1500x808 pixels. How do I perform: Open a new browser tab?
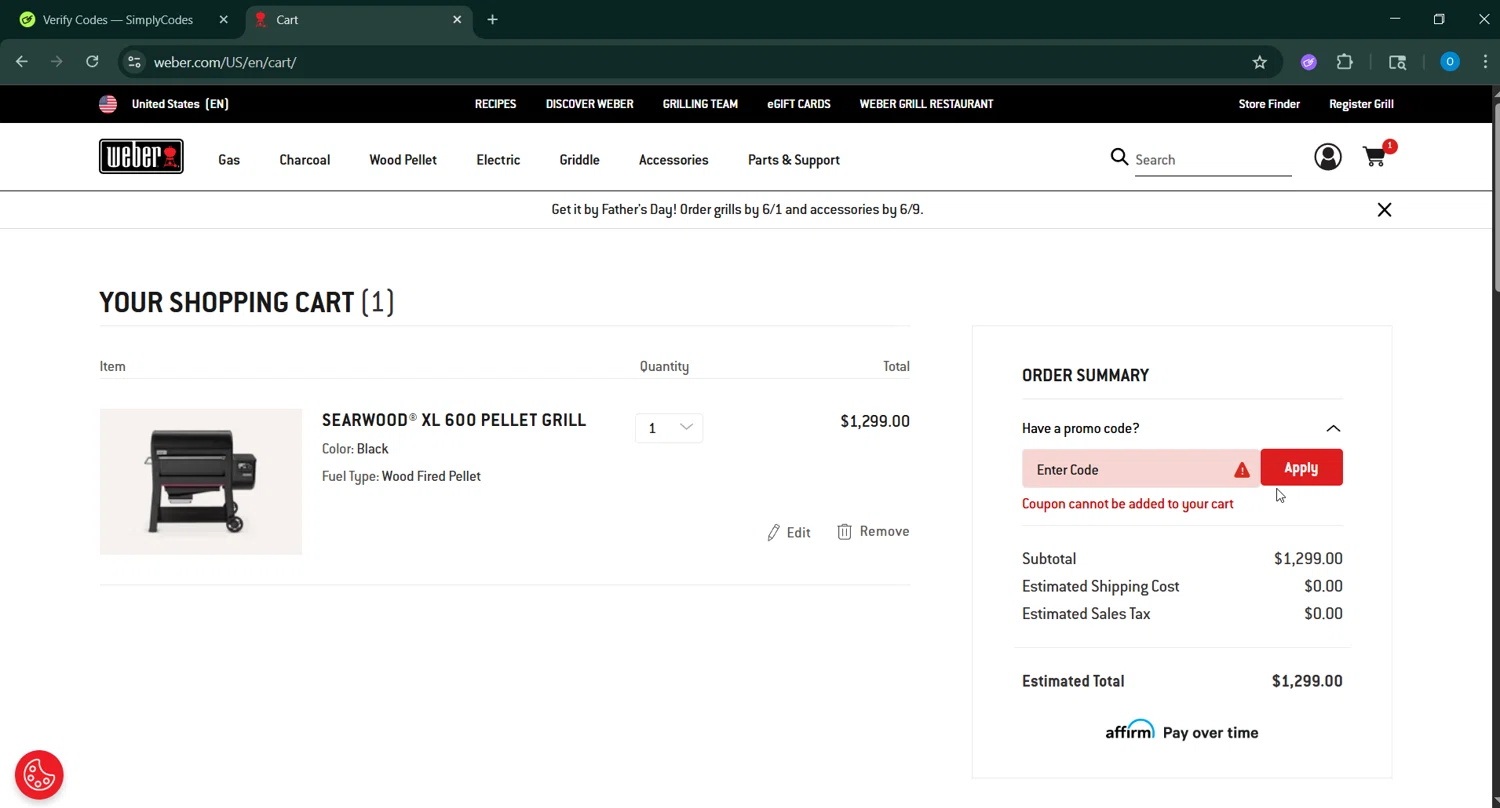pyautogui.click(x=492, y=19)
